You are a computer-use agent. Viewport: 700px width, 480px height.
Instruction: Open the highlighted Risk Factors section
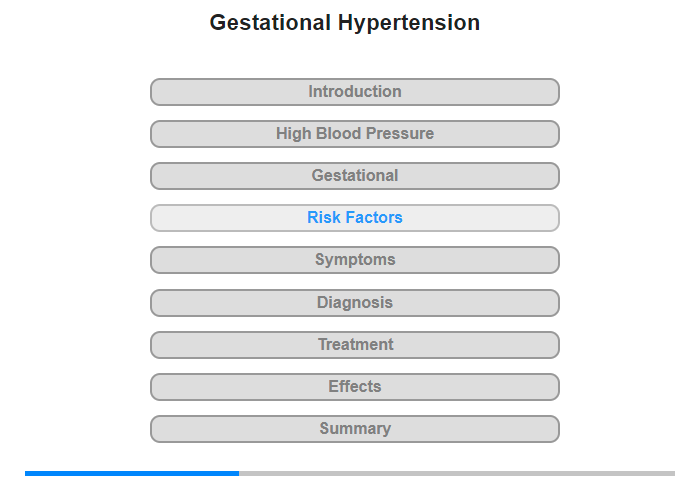[x=355, y=218]
